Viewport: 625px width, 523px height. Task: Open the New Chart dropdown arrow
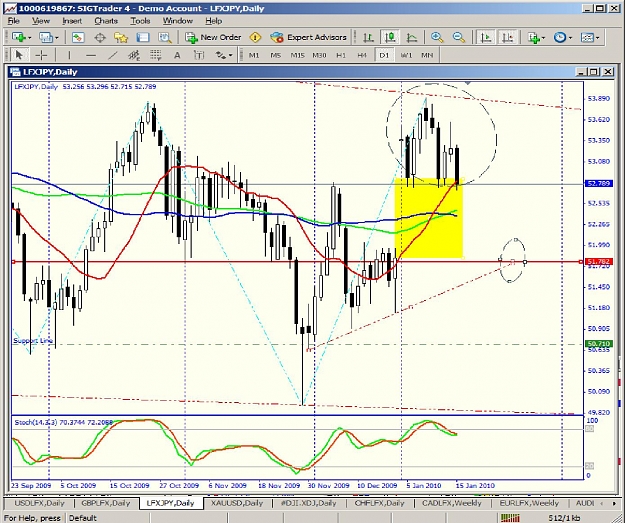coord(29,37)
